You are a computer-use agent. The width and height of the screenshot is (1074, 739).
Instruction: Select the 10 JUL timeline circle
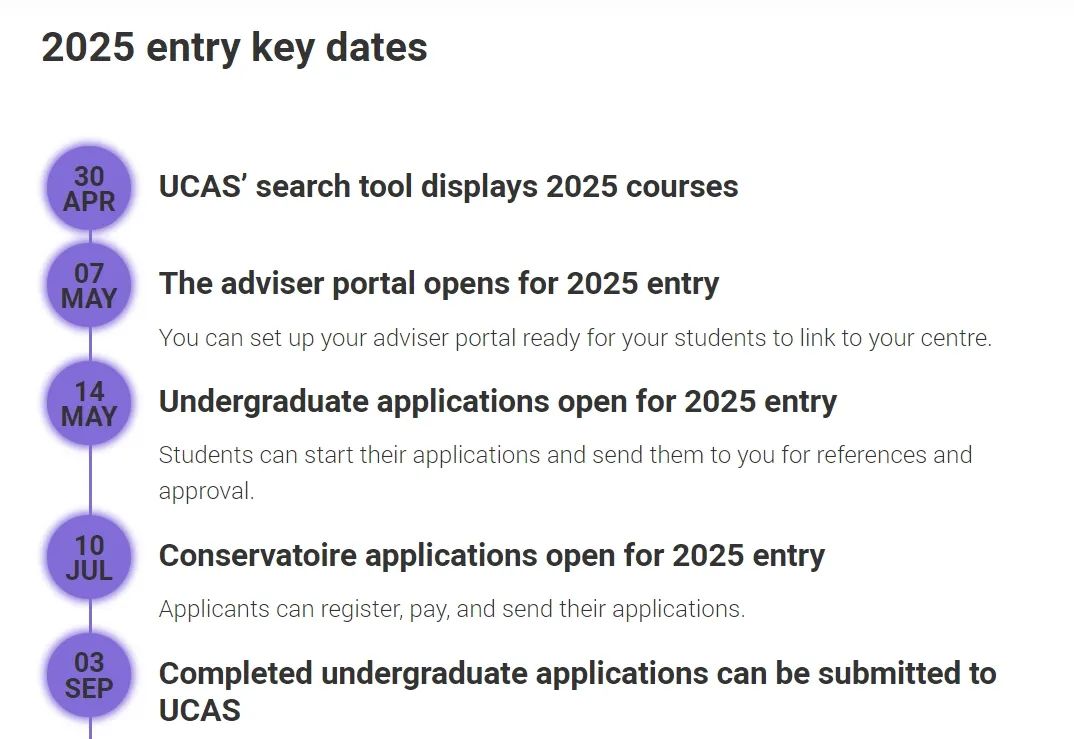click(x=89, y=558)
